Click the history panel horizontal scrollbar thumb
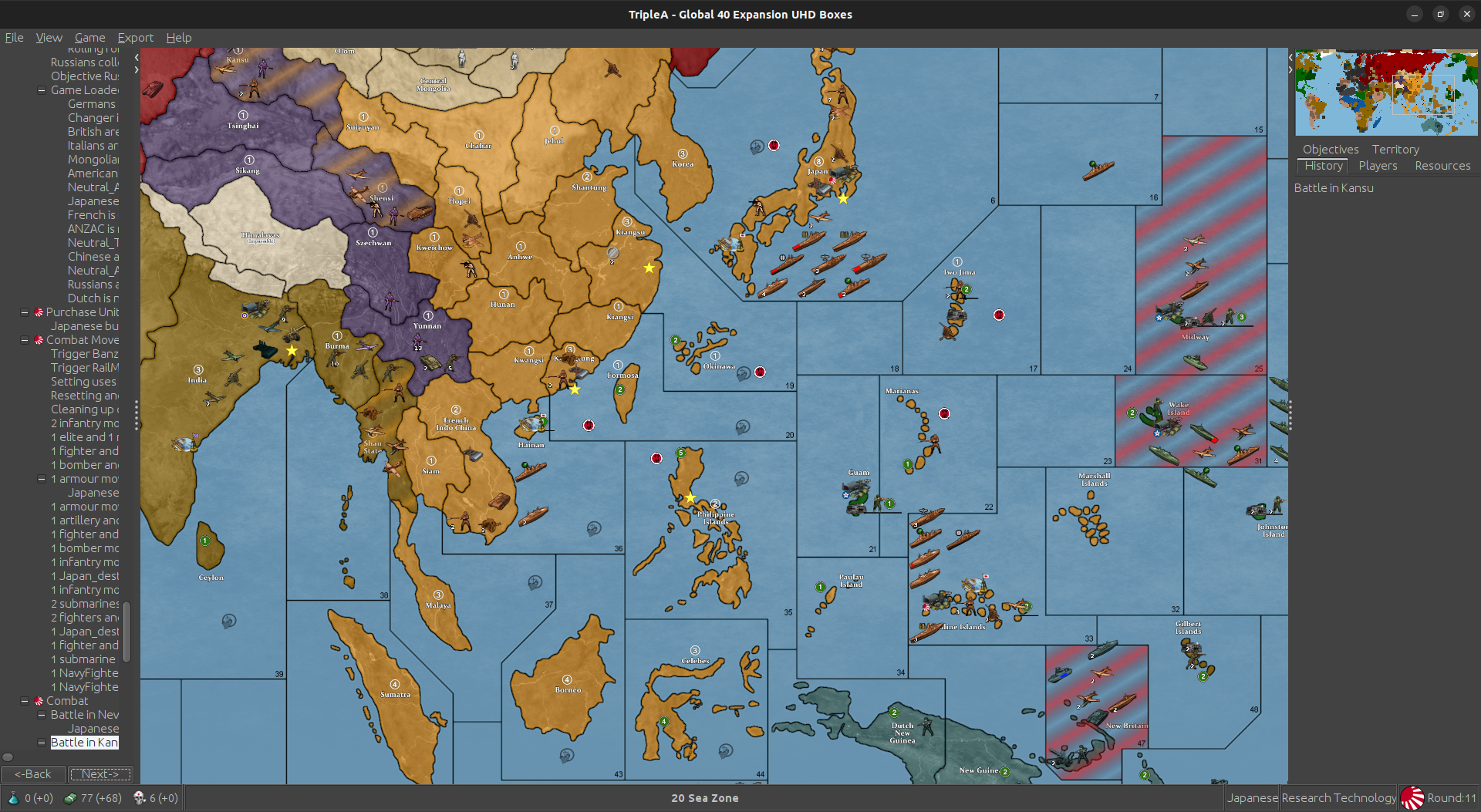The width and height of the screenshot is (1481, 812). pyautogui.click(x=8, y=757)
